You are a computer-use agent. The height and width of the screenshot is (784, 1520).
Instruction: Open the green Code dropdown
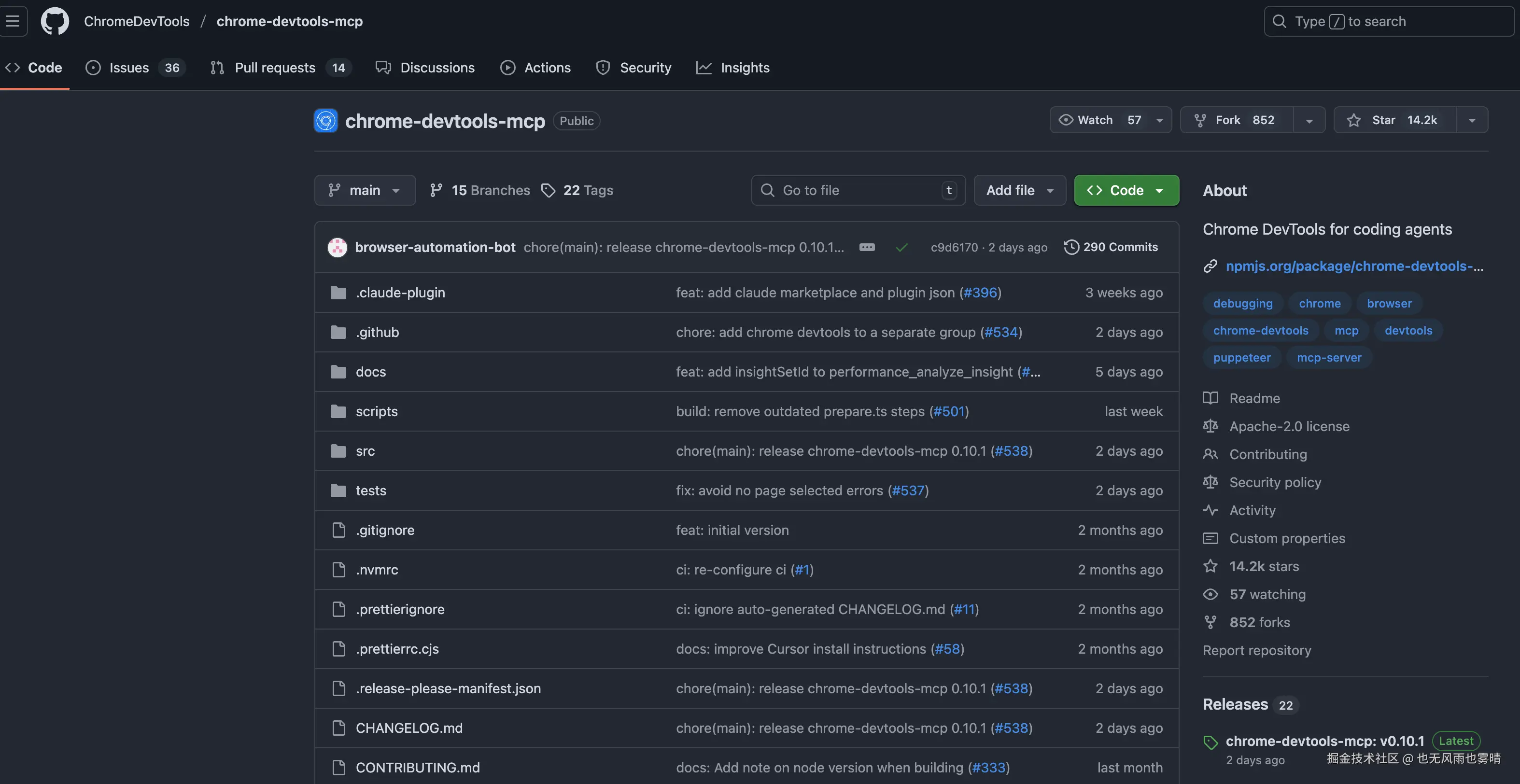coord(1126,190)
